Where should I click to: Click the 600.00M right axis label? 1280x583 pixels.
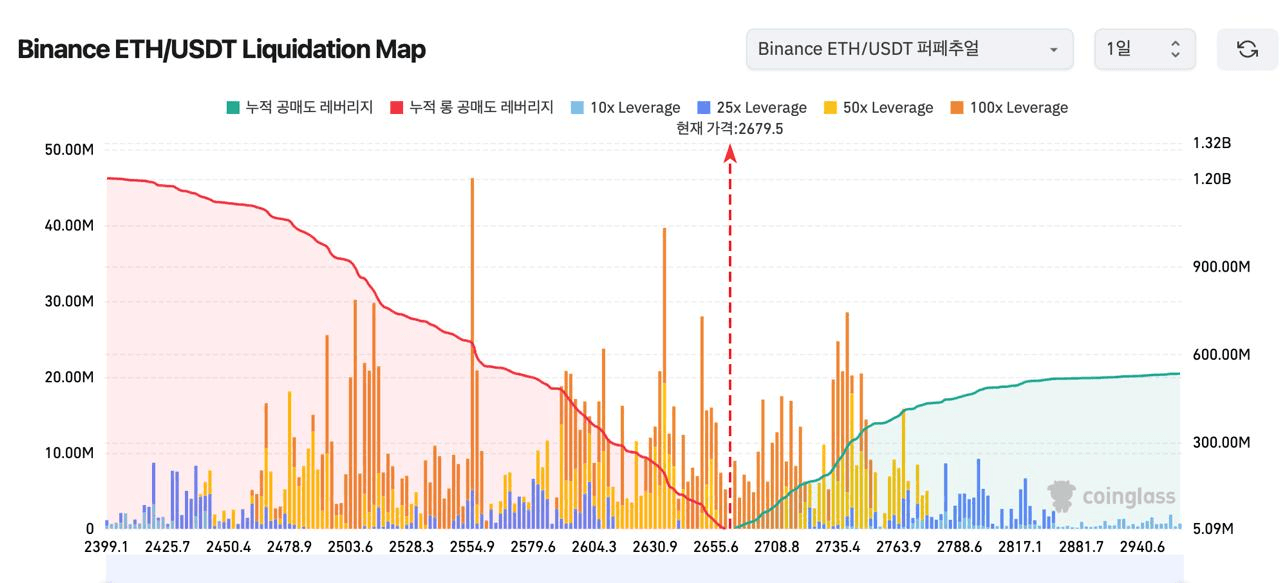tap(1222, 355)
